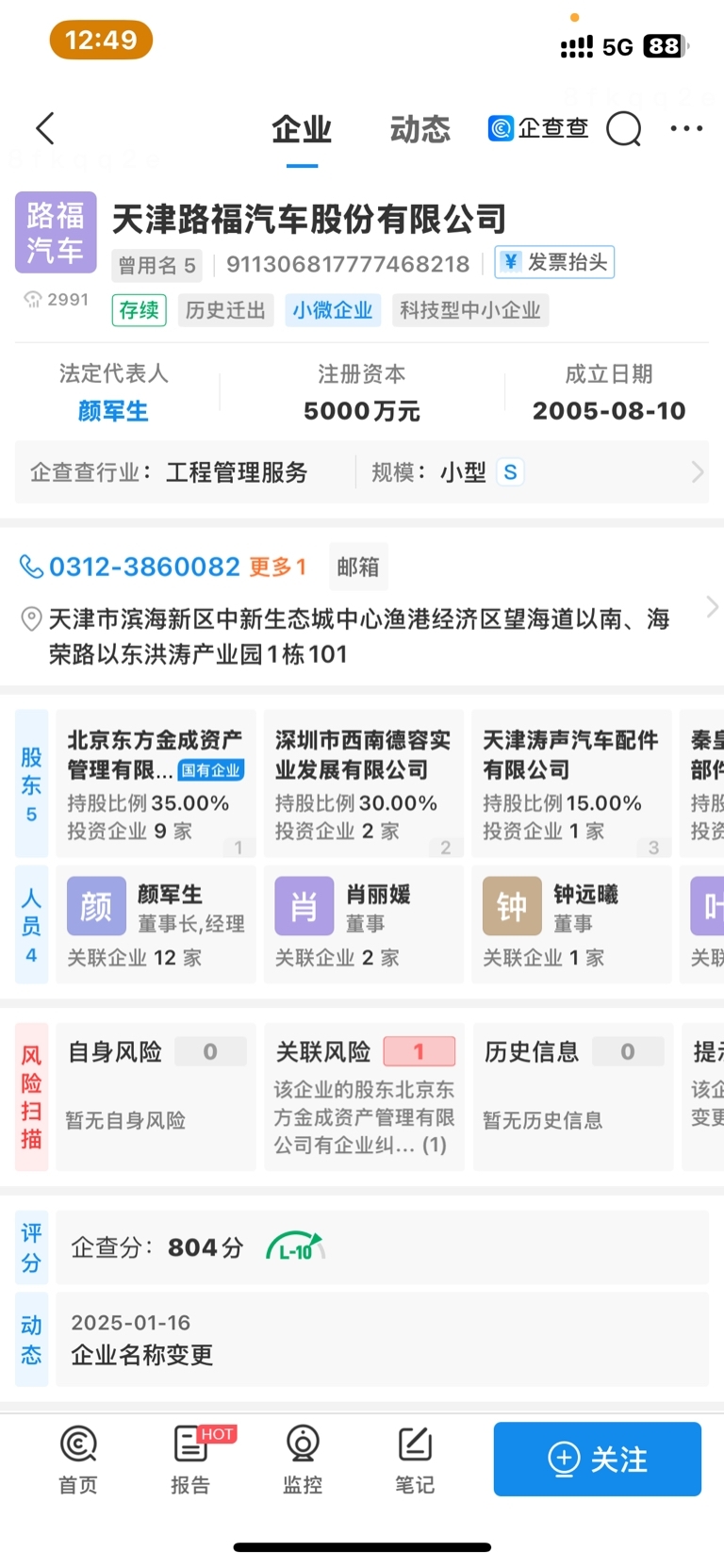Tap the 存续 status tag
Image resolution: width=724 pixels, height=1568 pixels.
tap(140, 310)
